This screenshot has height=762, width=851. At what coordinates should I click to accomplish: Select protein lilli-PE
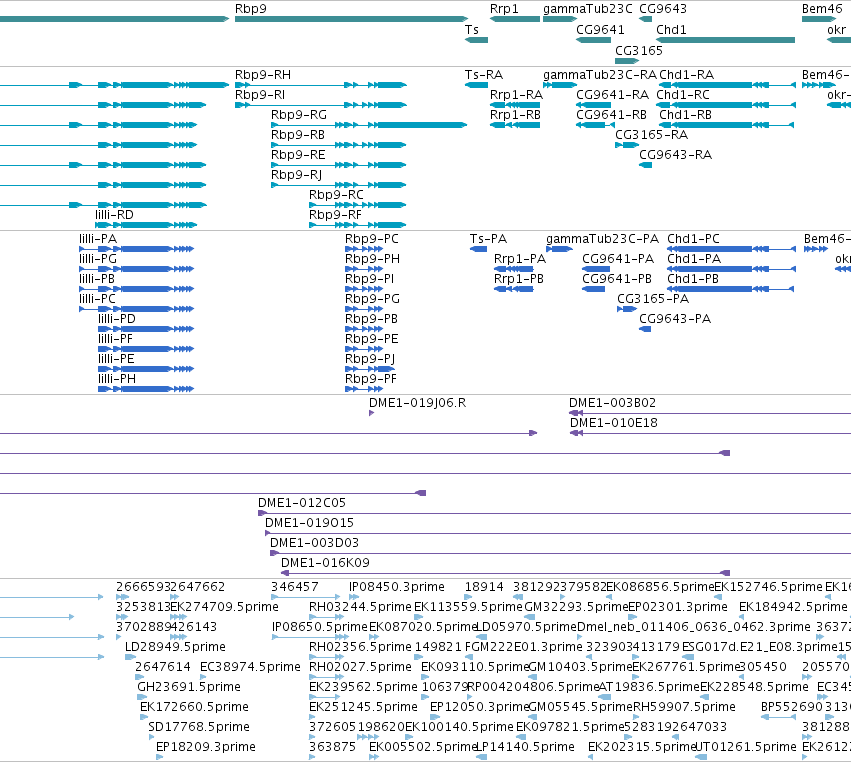click(146, 369)
